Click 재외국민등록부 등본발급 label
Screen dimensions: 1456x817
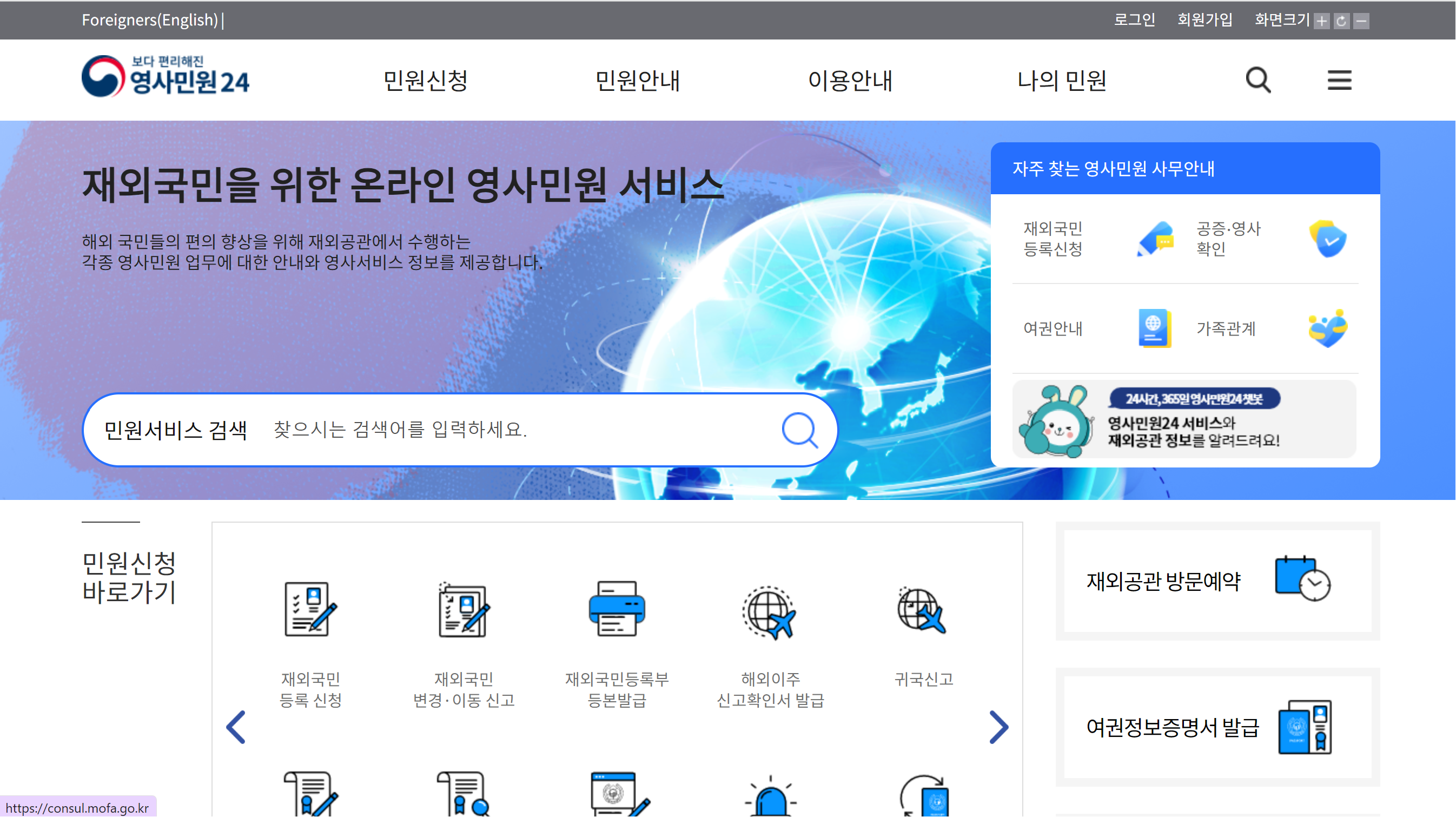[x=617, y=690]
